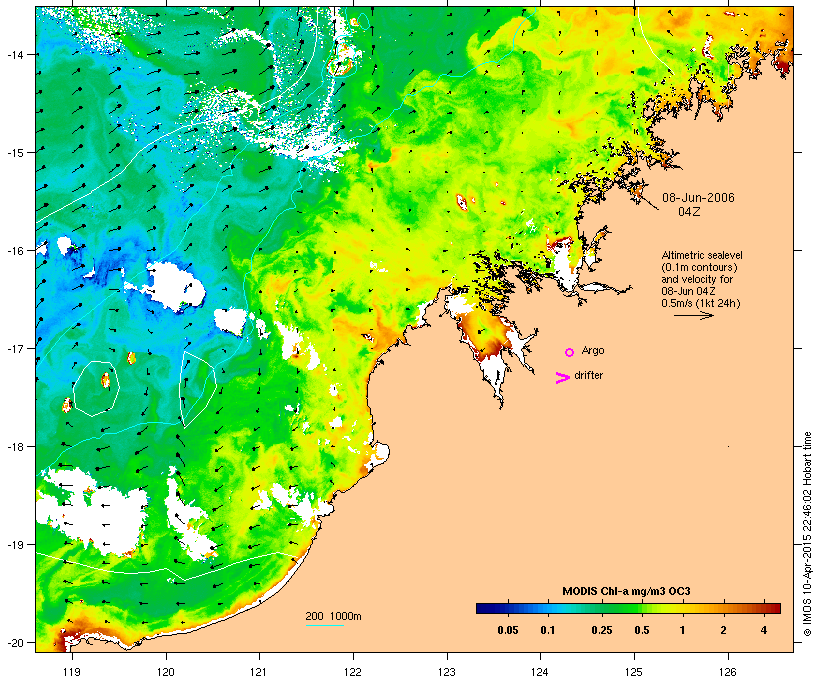Screen dimensions: 820x680
Task: Click the colorbar value 1
Action: [x=682, y=630]
